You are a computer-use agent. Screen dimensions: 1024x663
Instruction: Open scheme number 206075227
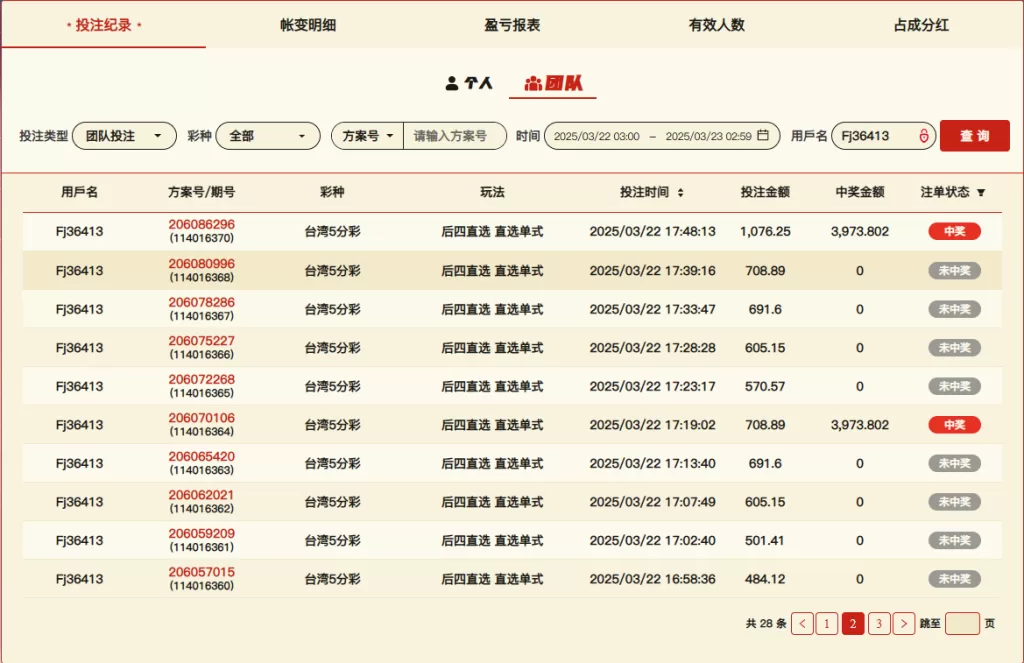coord(201,341)
